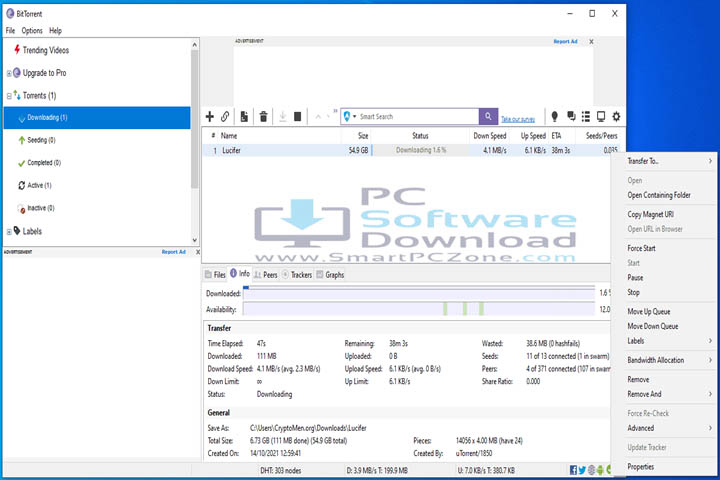
Task: Select the Info tab
Action: tap(240, 274)
